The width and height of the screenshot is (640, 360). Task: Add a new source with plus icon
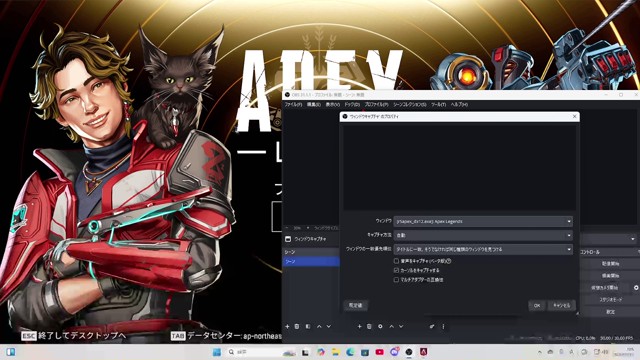[x=360, y=327]
